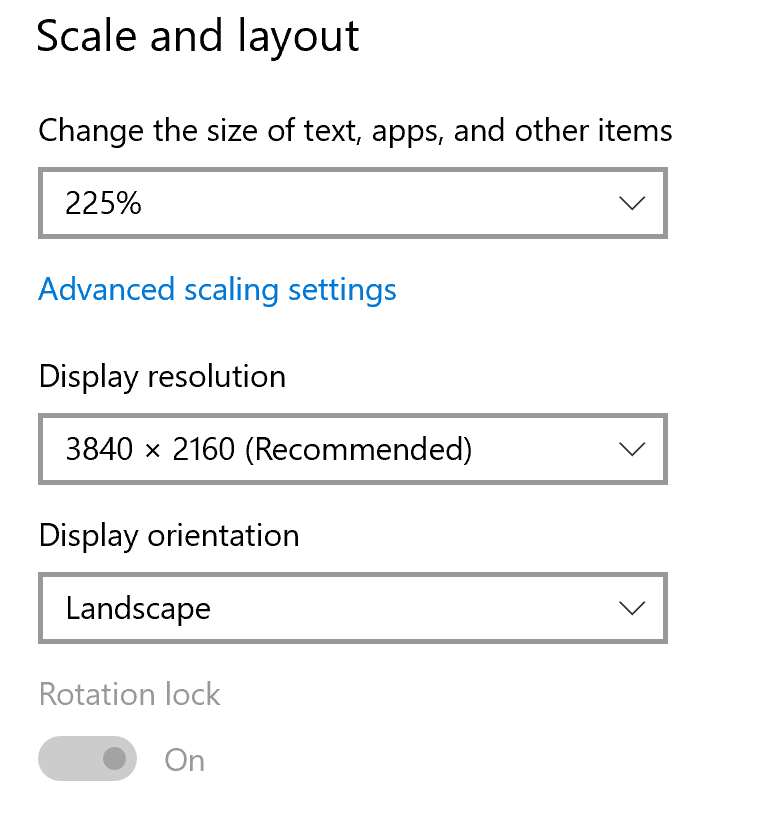The image size is (782, 831).
Task: Click the resolution dropdown arrow
Action: 631,449
